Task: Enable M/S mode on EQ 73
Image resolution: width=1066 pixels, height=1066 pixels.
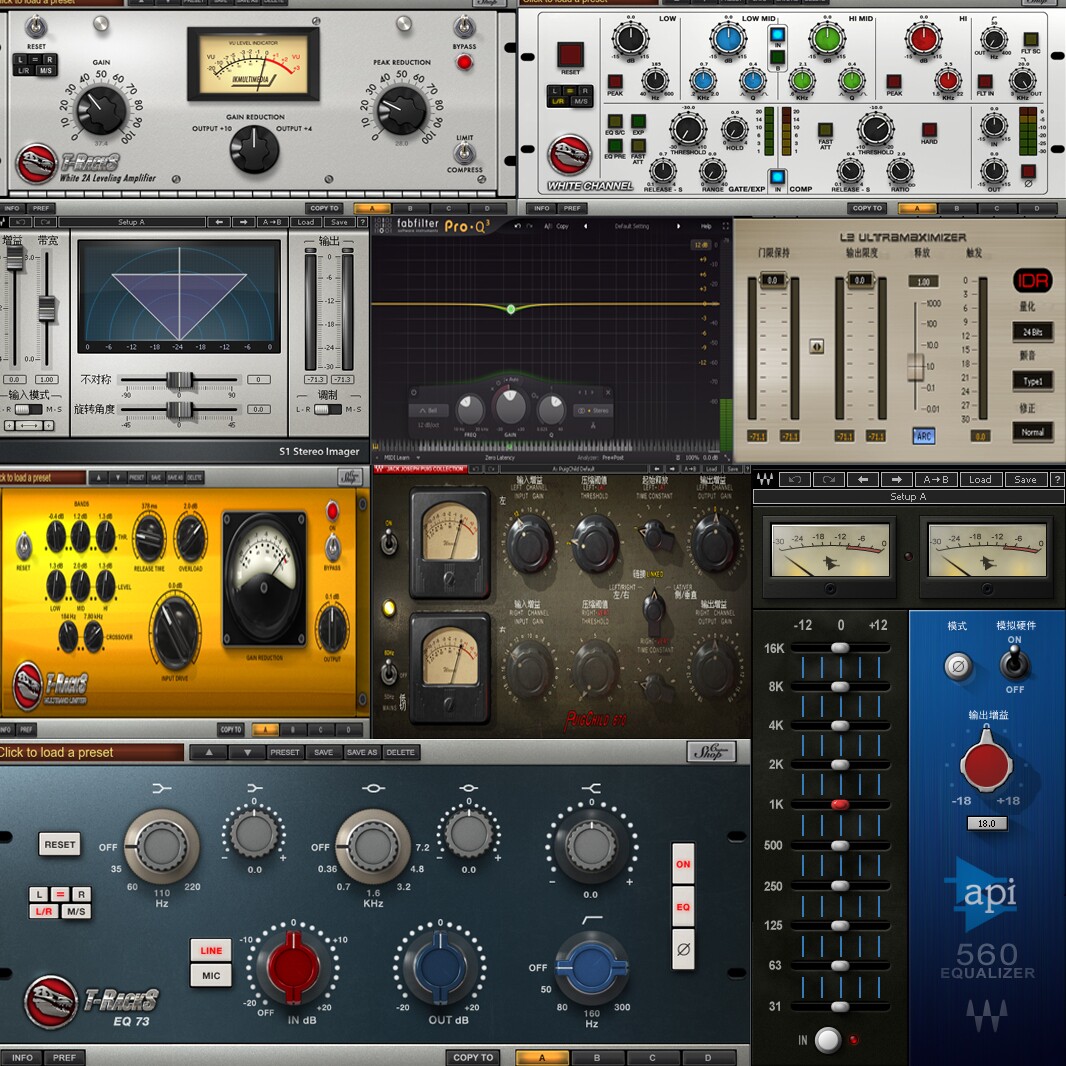Action: (x=75, y=911)
